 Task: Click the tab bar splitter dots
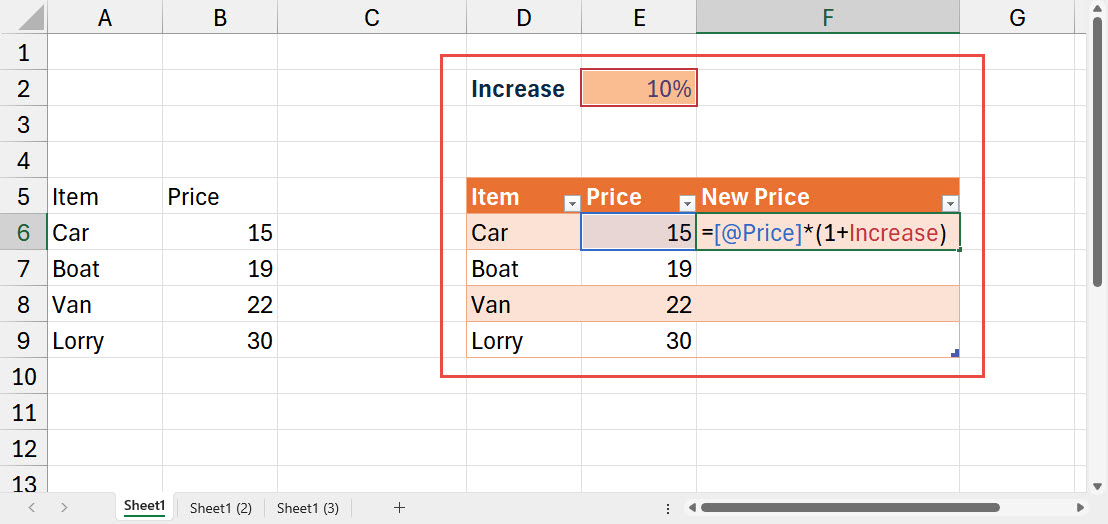point(669,508)
